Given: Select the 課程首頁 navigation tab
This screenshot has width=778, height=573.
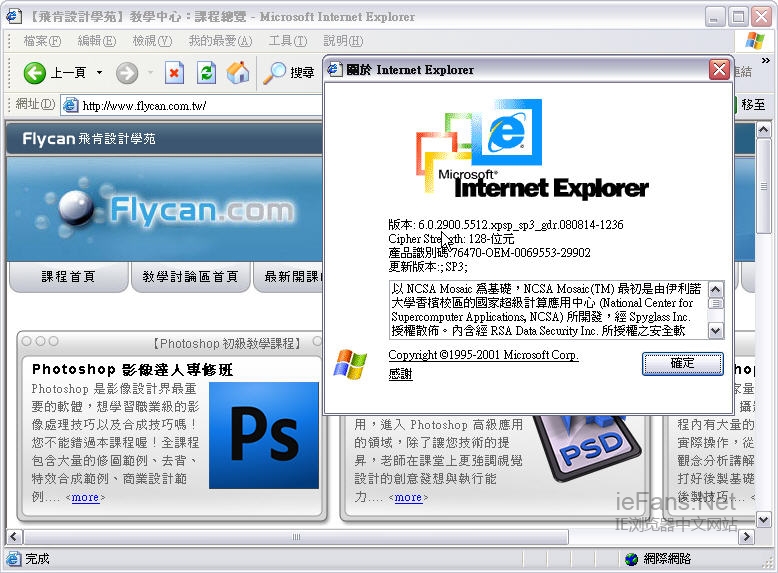Looking at the screenshot, I should point(68,277).
